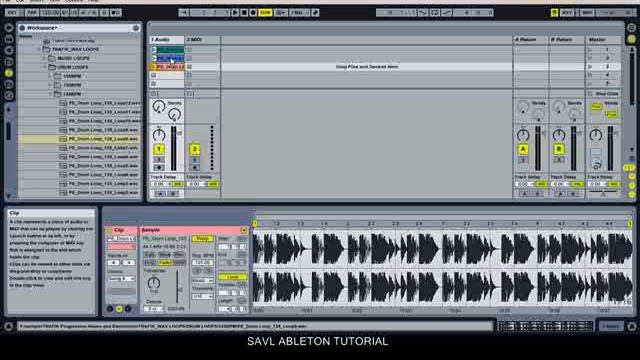Toggle the yellow Loop button in Sample box

tap(232, 277)
